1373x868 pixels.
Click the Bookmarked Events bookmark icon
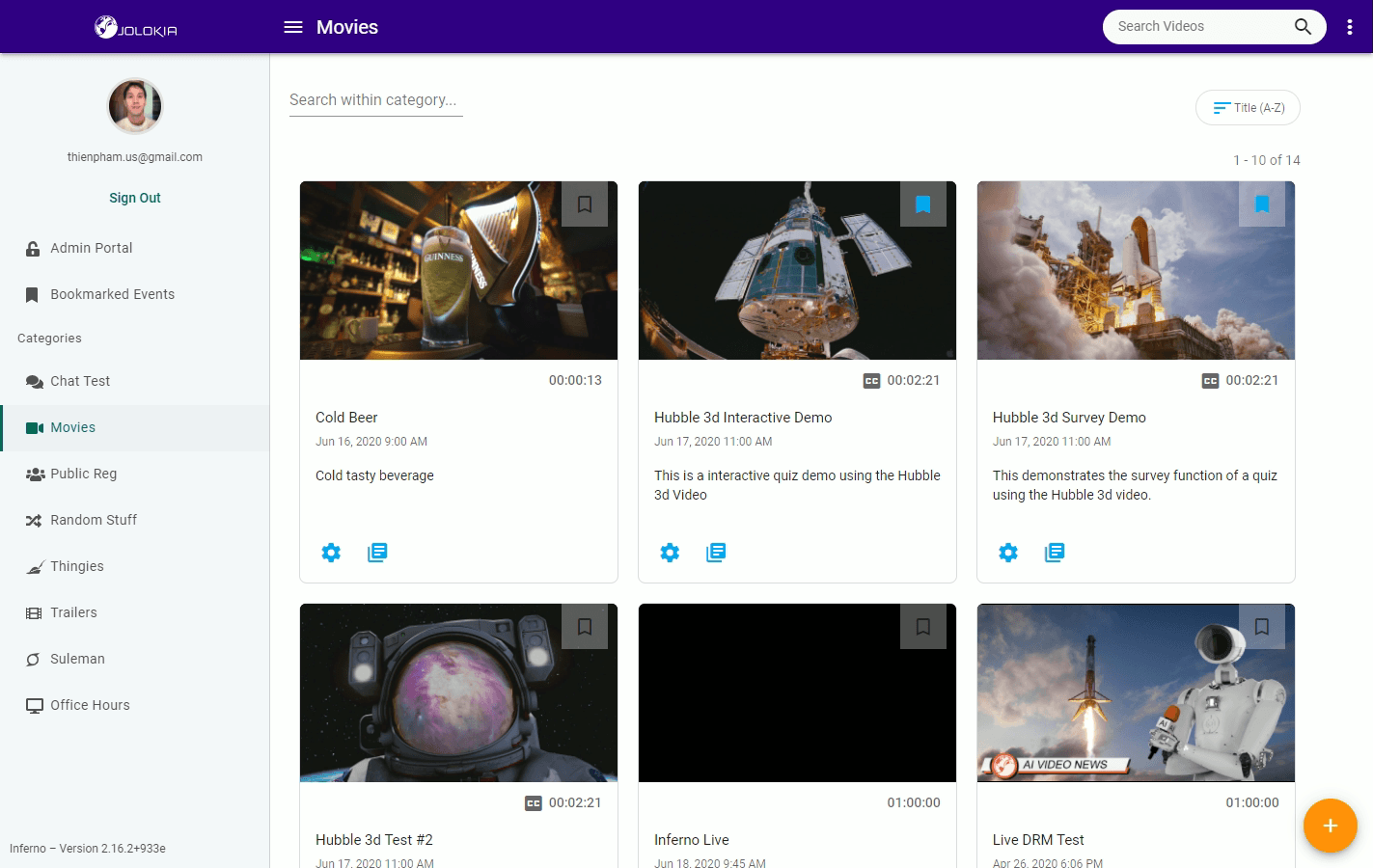coord(32,295)
